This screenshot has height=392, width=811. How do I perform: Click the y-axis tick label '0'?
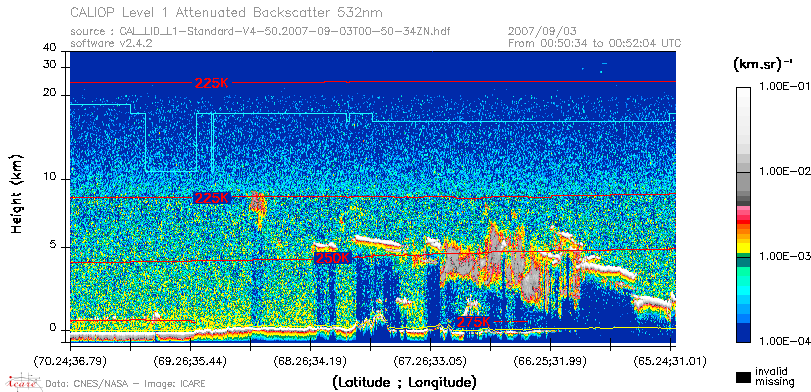53,327
